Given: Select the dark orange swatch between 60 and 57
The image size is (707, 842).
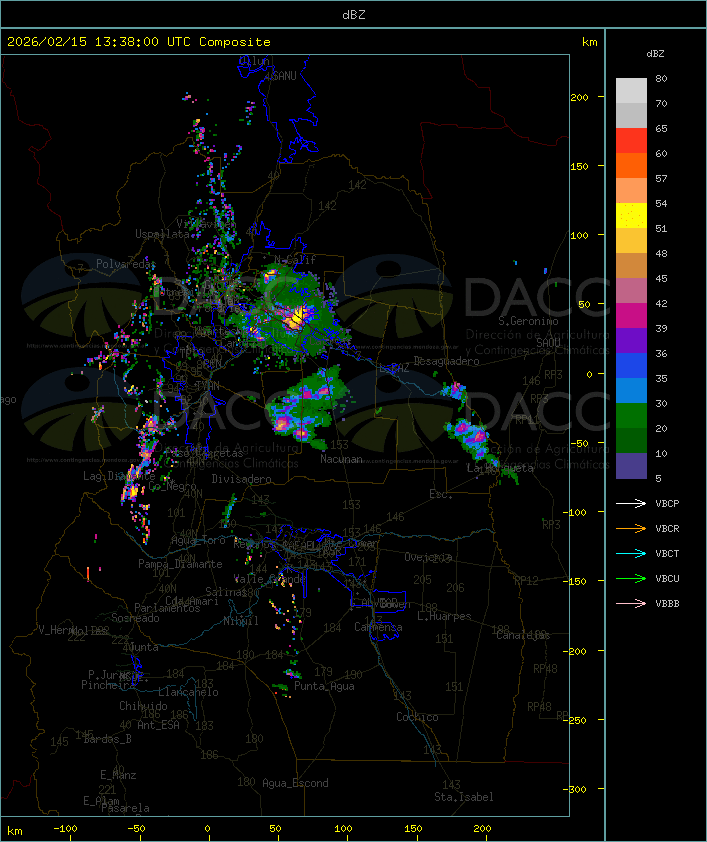Looking at the screenshot, I should click(x=631, y=165).
